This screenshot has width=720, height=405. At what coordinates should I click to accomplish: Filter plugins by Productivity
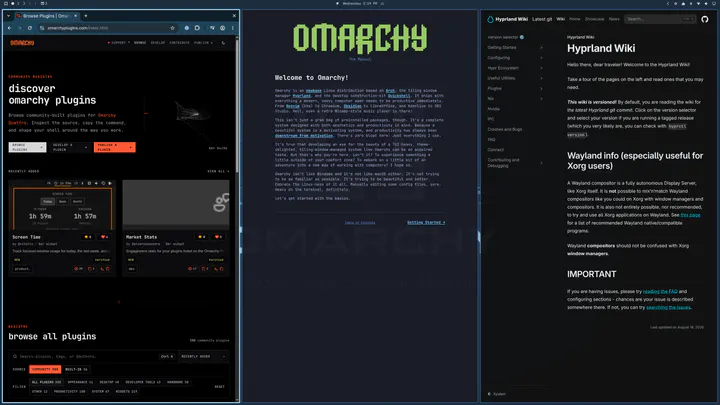click(x=69, y=392)
